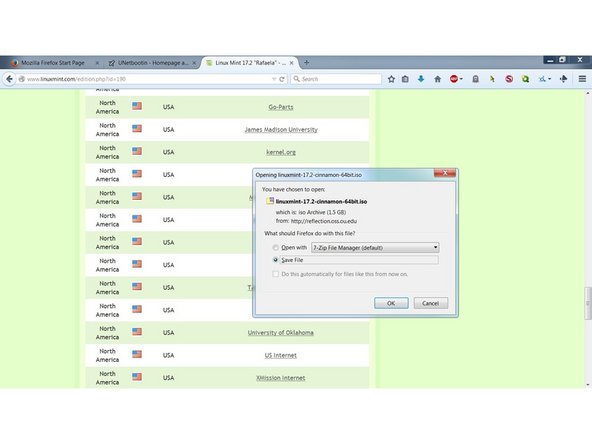
Task: Close the Mozilla Firefox Start Page tab
Action: 97,63
